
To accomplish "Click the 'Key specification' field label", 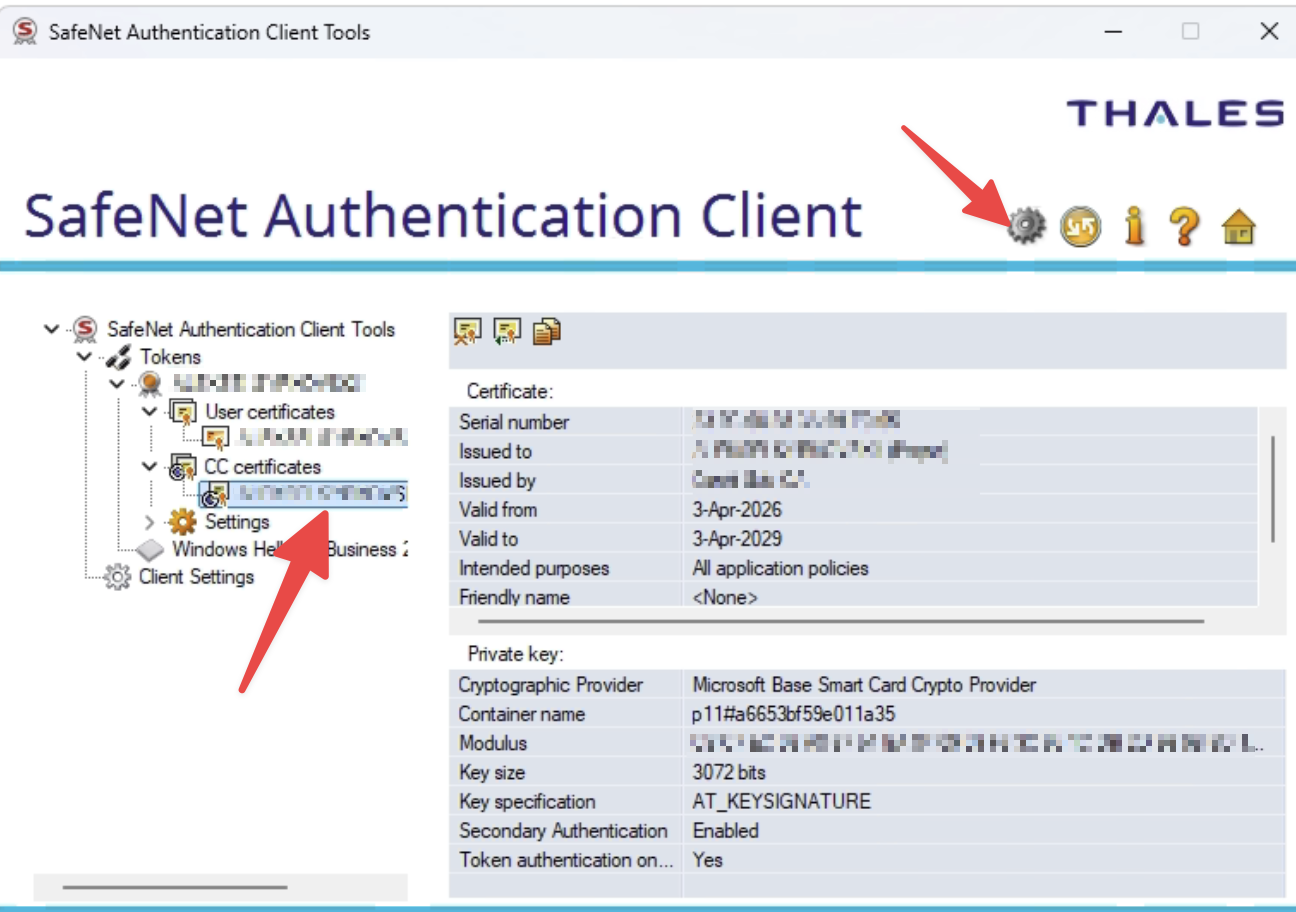I will 526,801.
